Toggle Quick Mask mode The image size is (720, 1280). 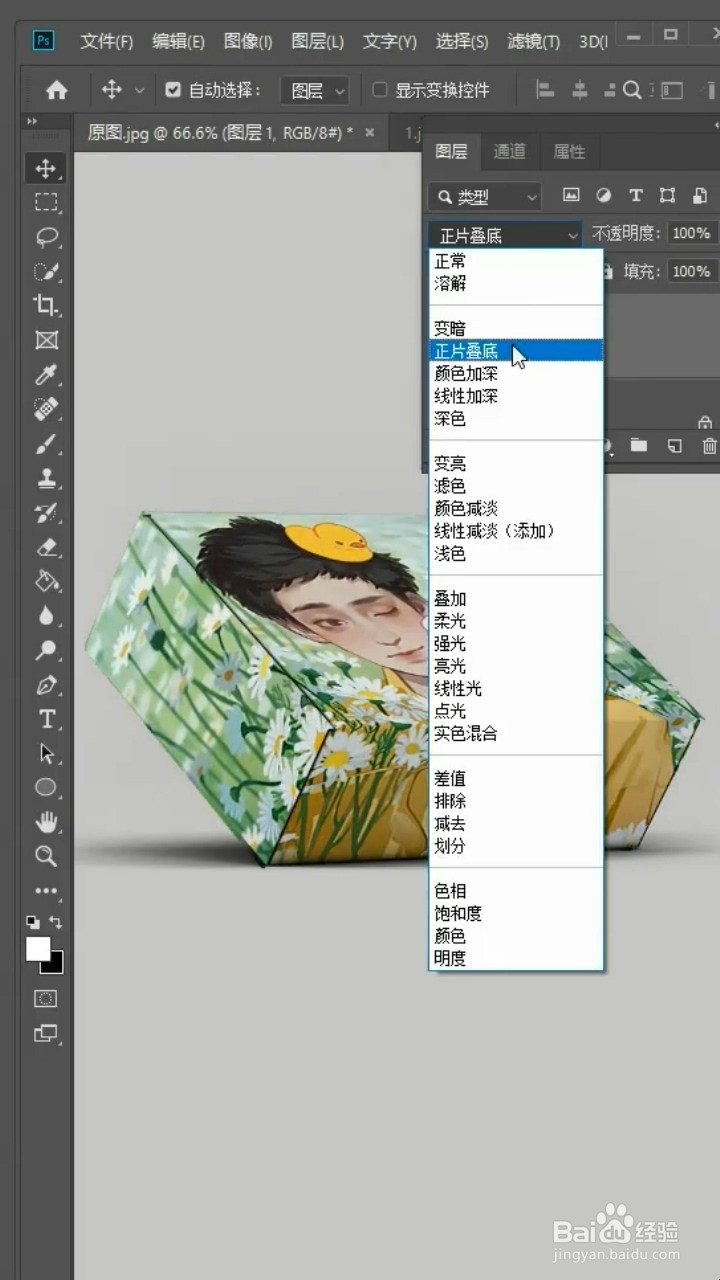(x=46, y=998)
